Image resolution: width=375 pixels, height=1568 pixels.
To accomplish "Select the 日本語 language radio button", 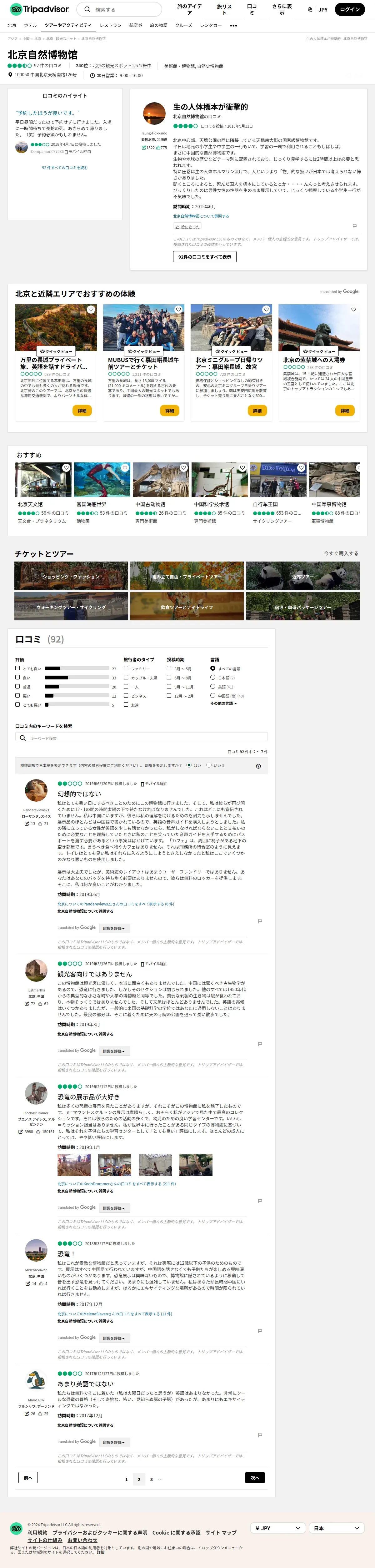I will click(x=213, y=678).
